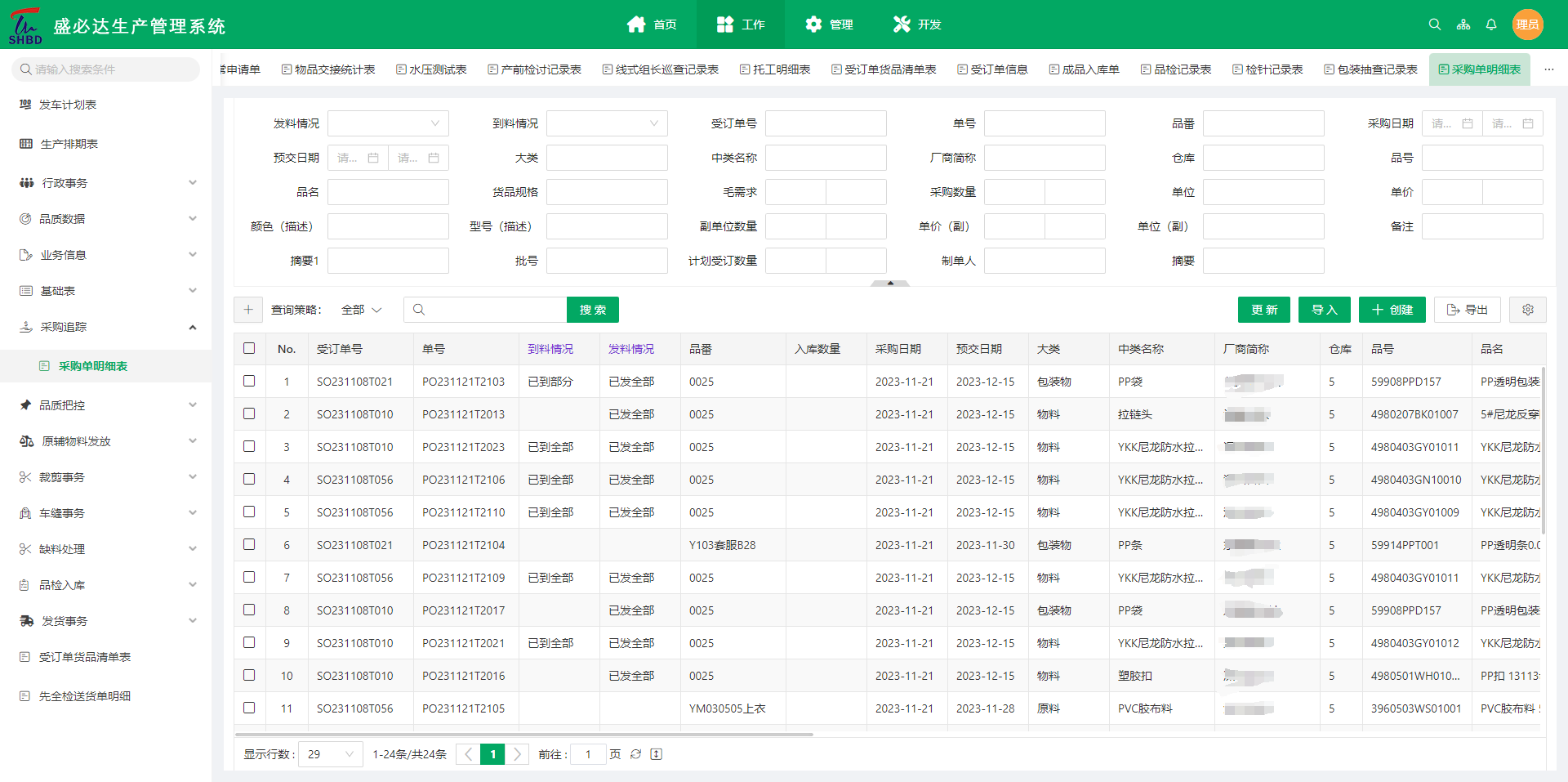Open the 显示行数 page size dropdown

tap(330, 754)
